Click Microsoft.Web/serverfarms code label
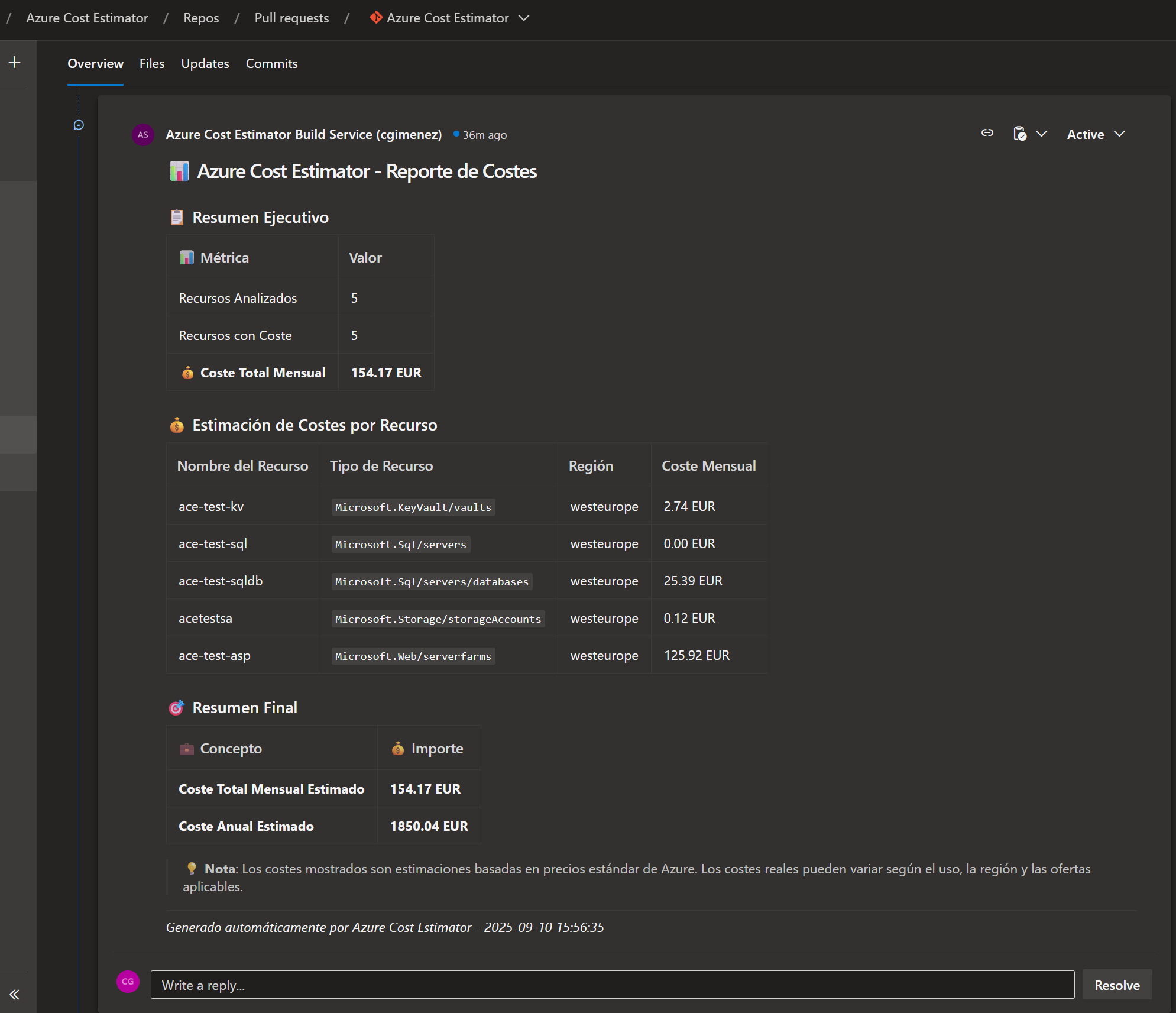The width and height of the screenshot is (1176, 1013). pyautogui.click(x=413, y=656)
